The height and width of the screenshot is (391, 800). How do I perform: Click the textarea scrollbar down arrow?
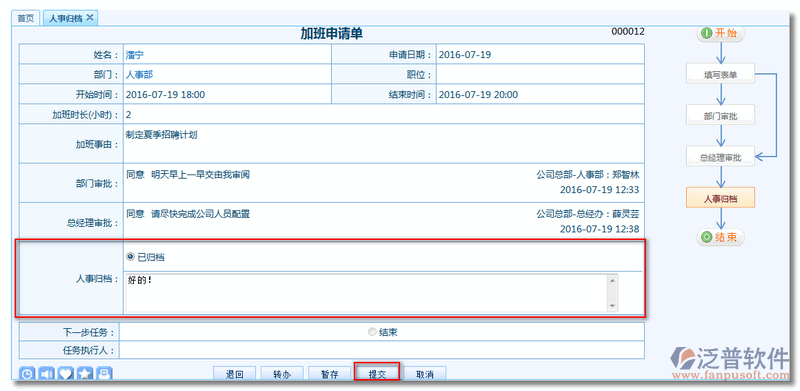612,306
